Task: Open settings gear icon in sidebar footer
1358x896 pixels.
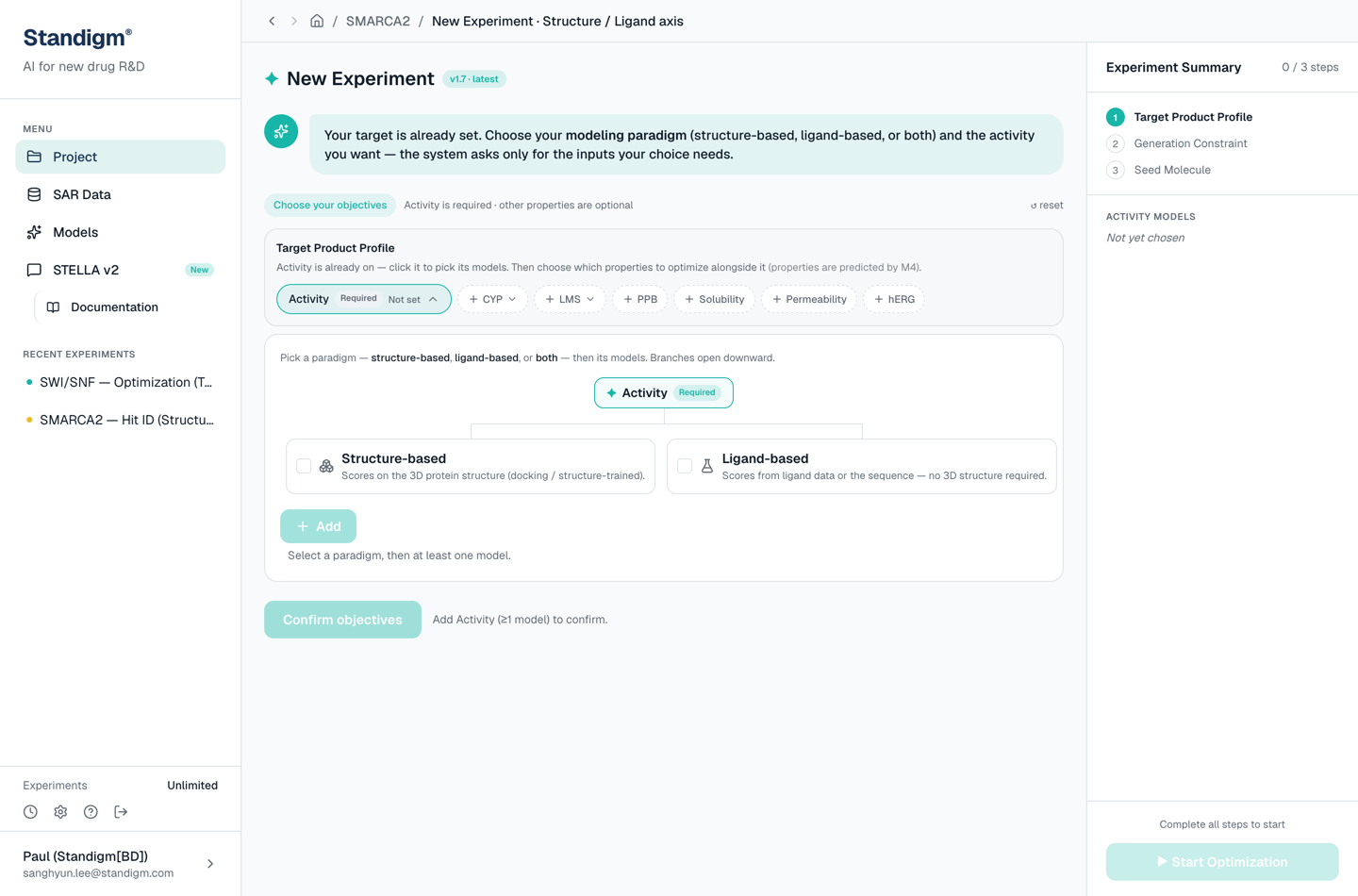Action: tap(60, 812)
